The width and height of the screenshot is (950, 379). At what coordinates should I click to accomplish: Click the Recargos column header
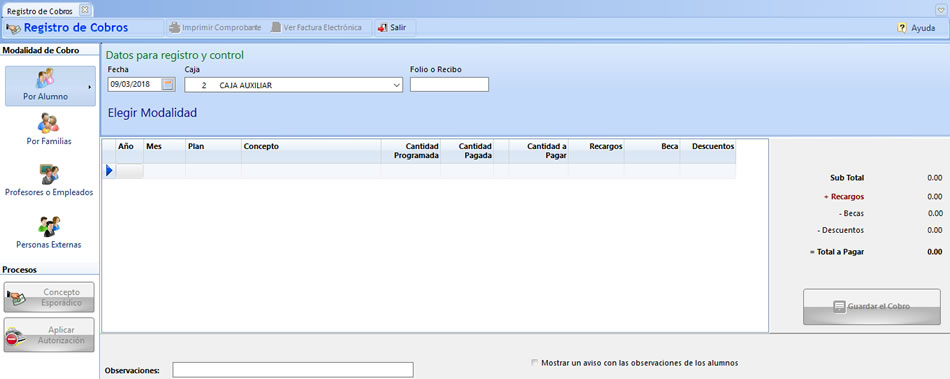pos(596,151)
